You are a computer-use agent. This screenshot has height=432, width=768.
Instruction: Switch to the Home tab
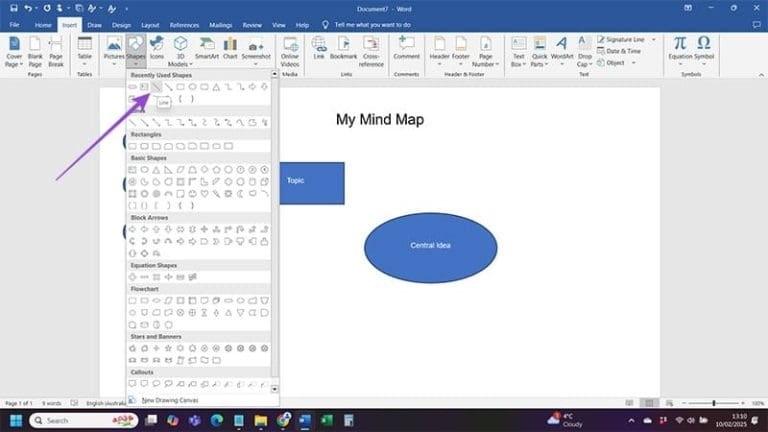(43, 24)
